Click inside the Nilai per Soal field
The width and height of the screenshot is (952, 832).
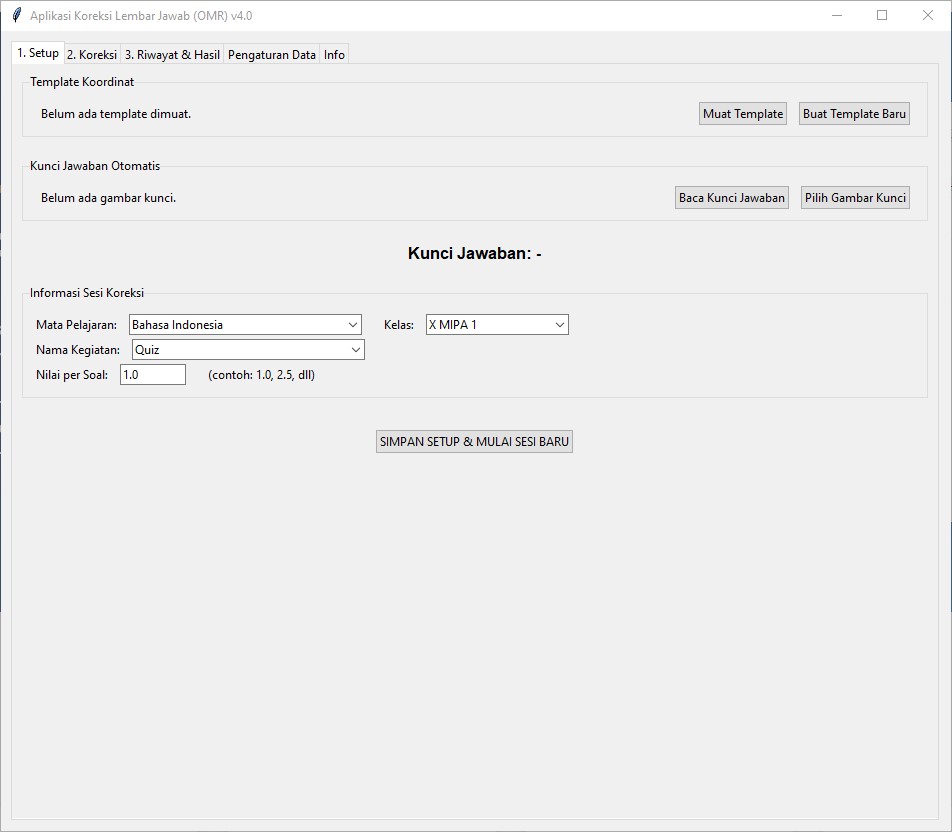[x=151, y=374]
